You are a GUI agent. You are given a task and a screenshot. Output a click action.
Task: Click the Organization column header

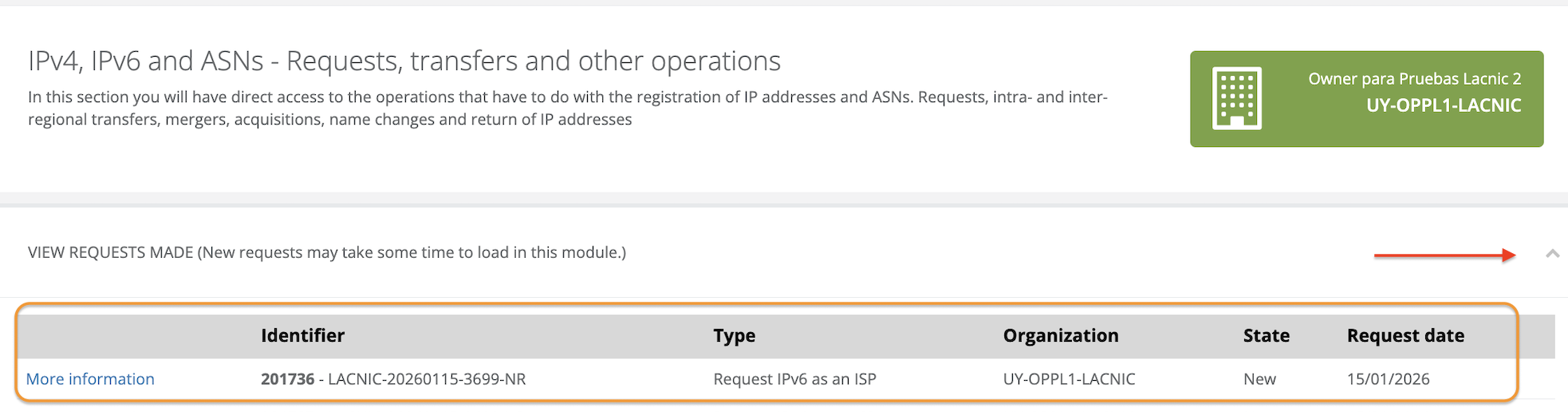tap(1060, 336)
